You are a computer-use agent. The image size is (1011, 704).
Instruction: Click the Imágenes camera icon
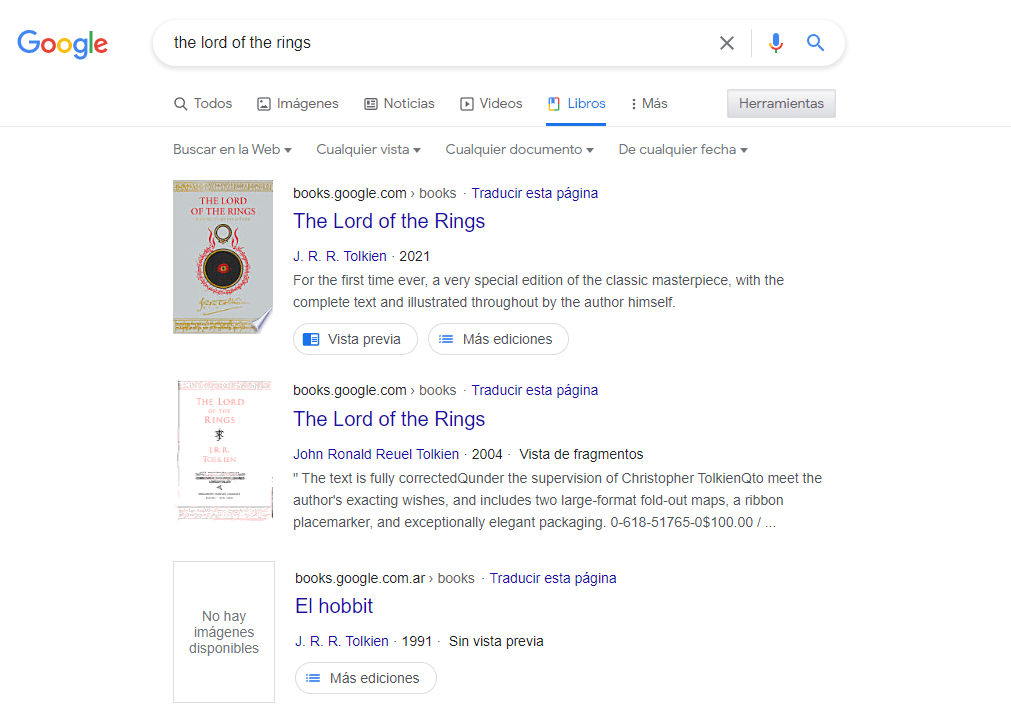coord(262,103)
